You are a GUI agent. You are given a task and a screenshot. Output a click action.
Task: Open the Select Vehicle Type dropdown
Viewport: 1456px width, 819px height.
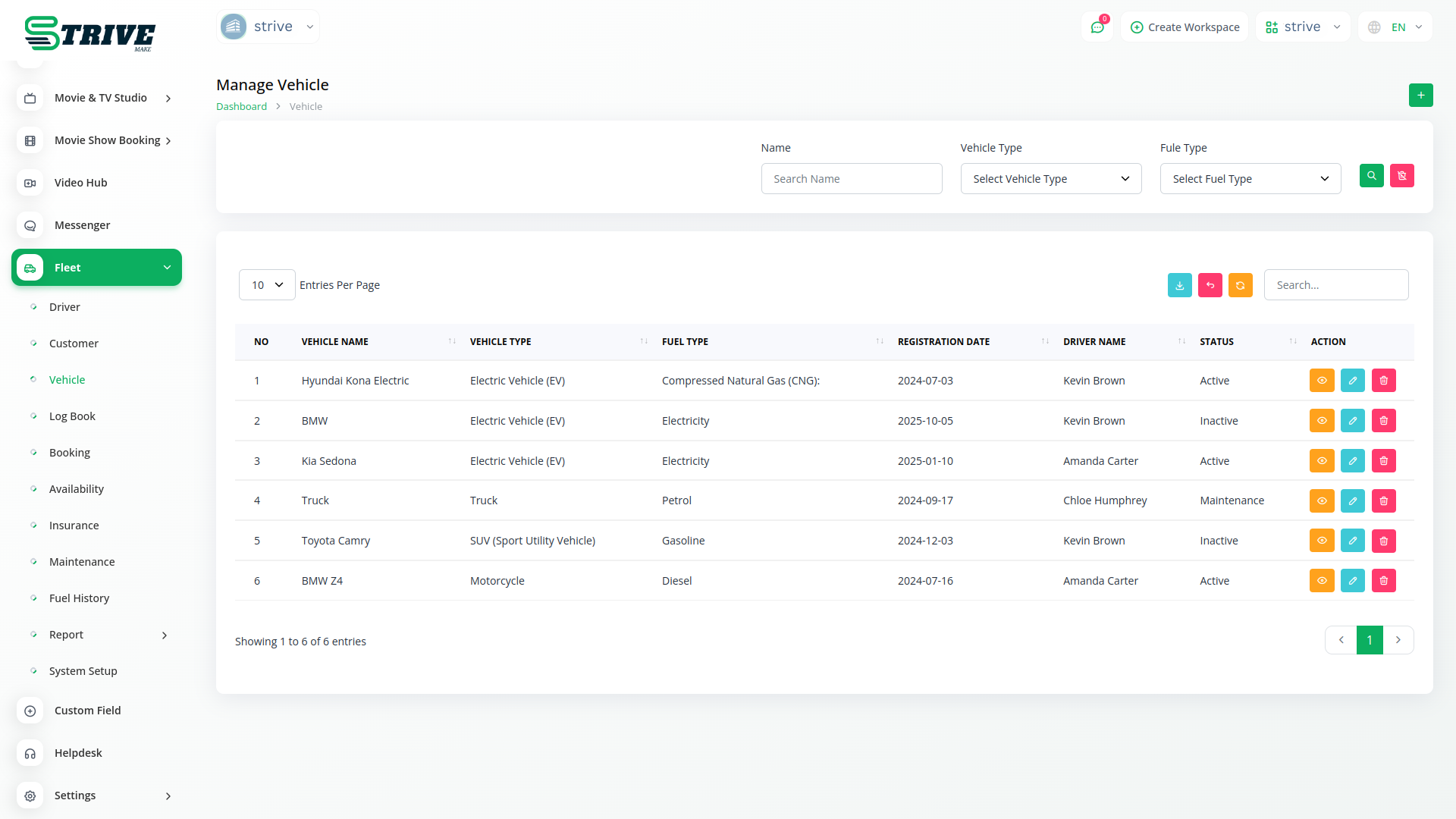coord(1050,179)
